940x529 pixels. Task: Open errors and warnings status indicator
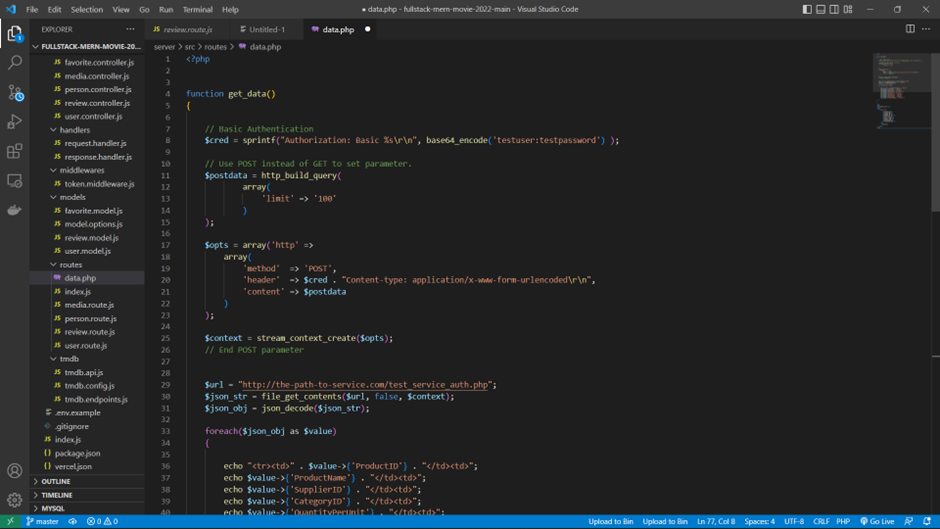point(102,521)
